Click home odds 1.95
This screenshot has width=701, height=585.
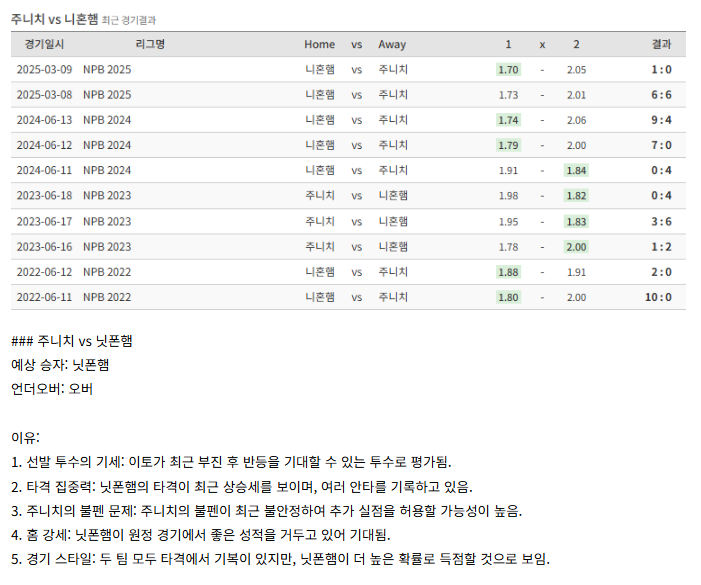(508, 222)
